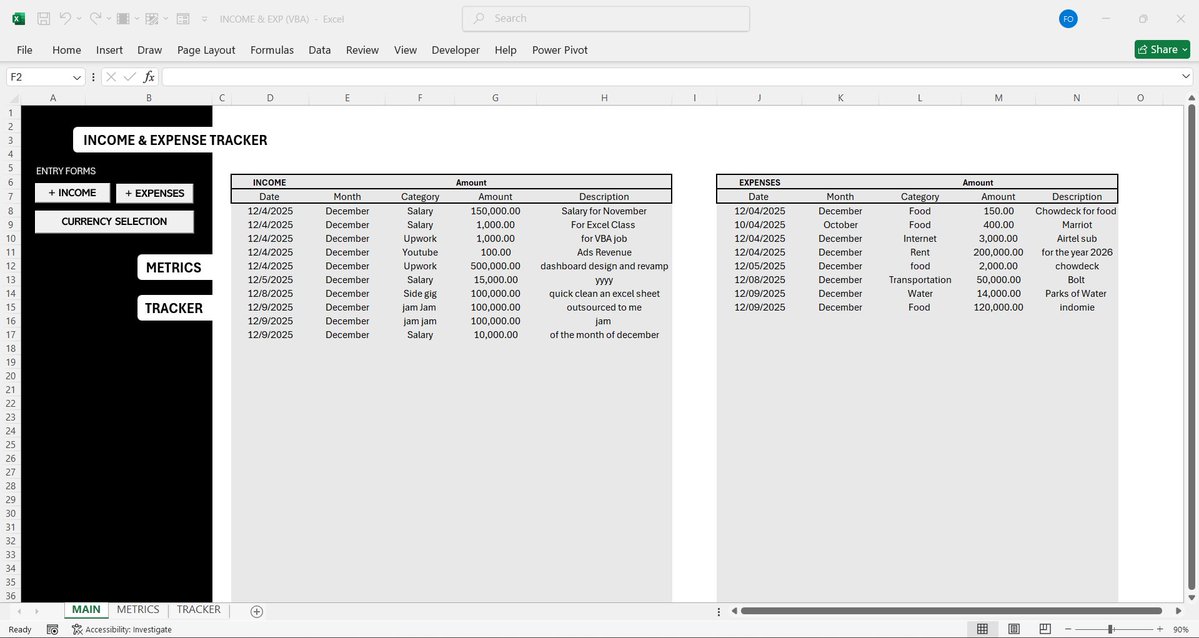Viewport: 1199px width, 638px height.
Task: Switch to the MAIN sheet tab
Action: coord(86,610)
